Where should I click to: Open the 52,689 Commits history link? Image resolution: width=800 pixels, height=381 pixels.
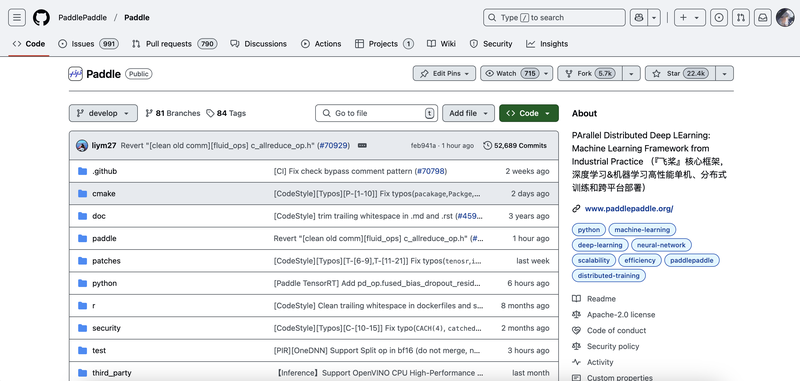[x=515, y=145]
